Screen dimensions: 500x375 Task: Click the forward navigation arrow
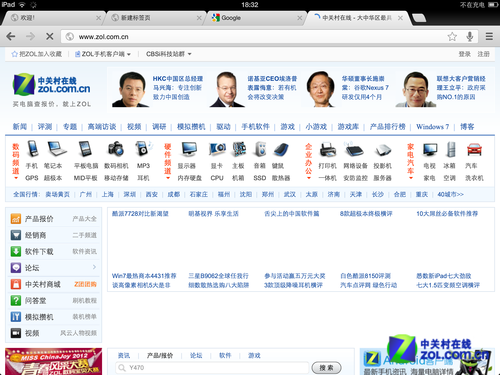click(30, 36)
